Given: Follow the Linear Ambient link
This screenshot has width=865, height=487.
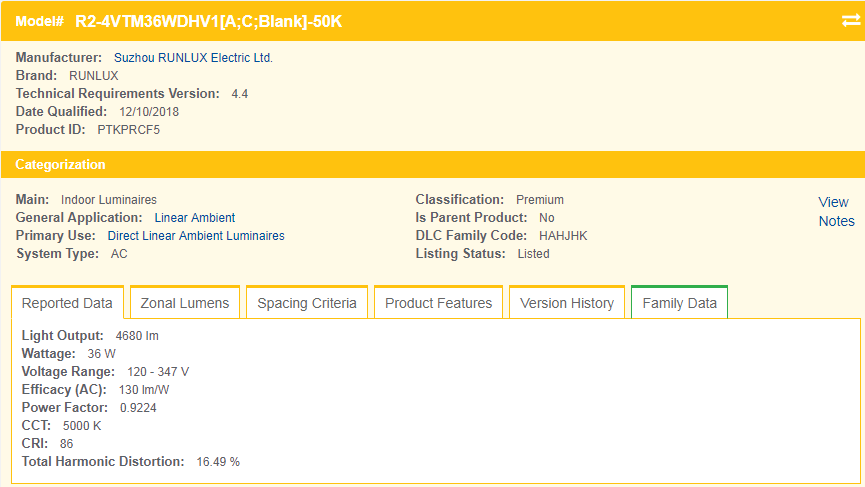Looking at the screenshot, I should [x=195, y=218].
